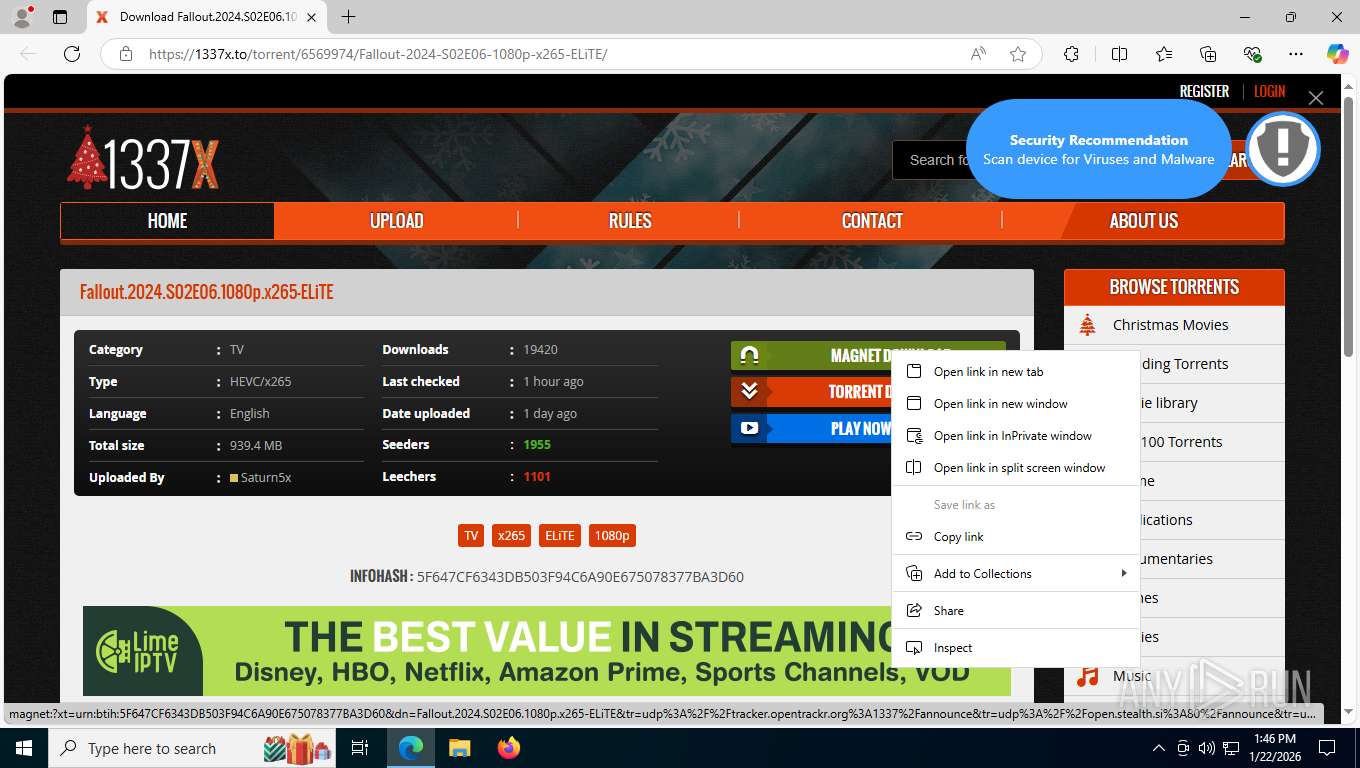Open File Explorer from the taskbar
Image resolution: width=1360 pixels, height=768 pixels.
[x=460, y=748]
